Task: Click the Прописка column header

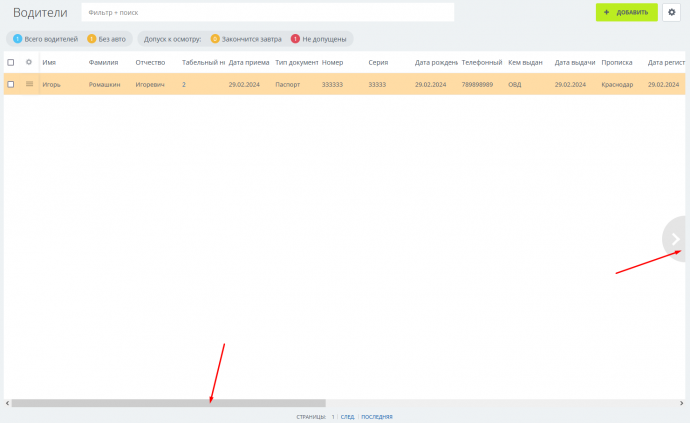Action: (617, 63)
